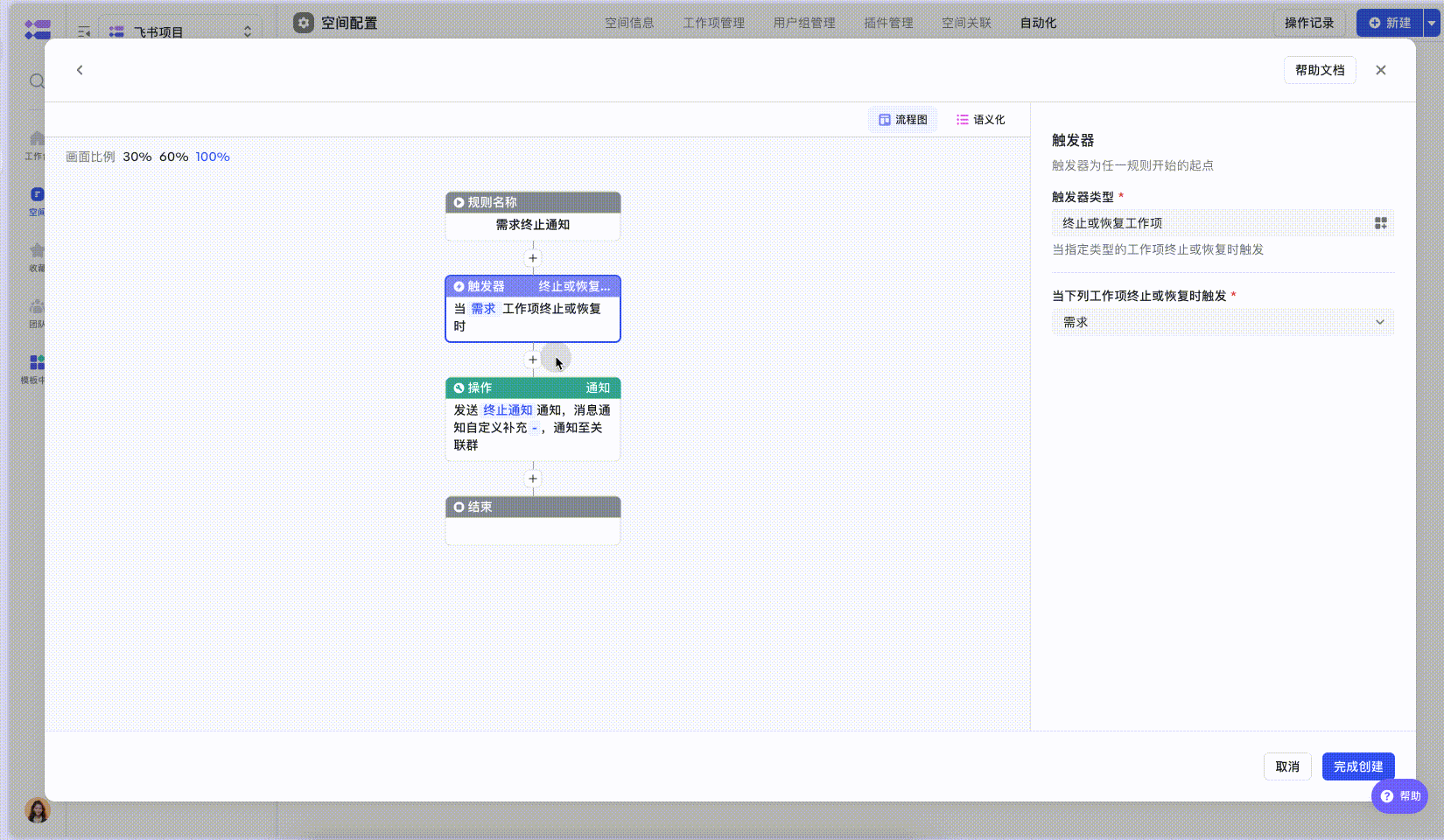Open the 用户组管理 tab in the background page
Image resolution: width=1444 pixels, height=840 pixels.
point(804,23)
